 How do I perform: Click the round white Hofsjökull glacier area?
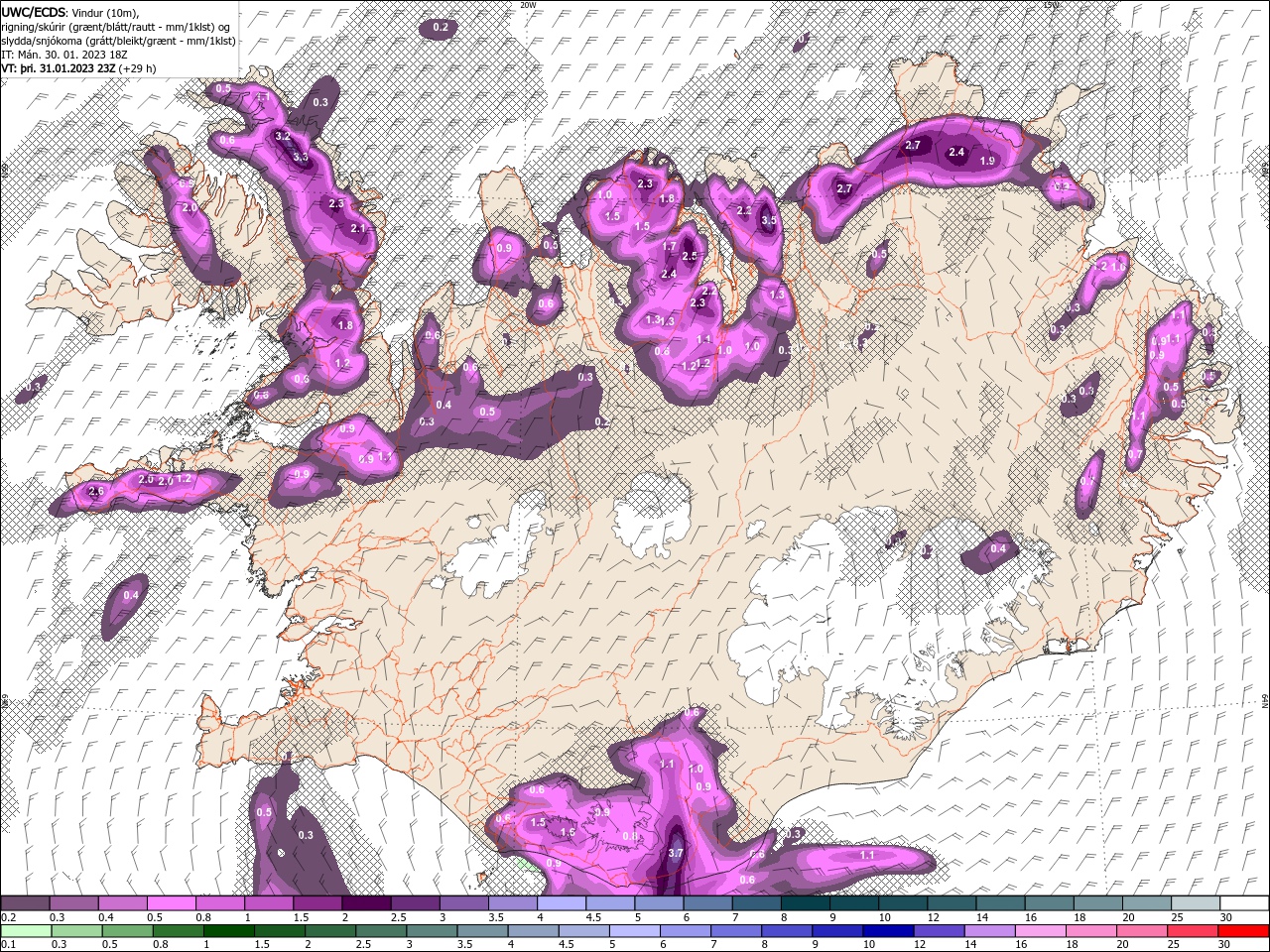652,515
